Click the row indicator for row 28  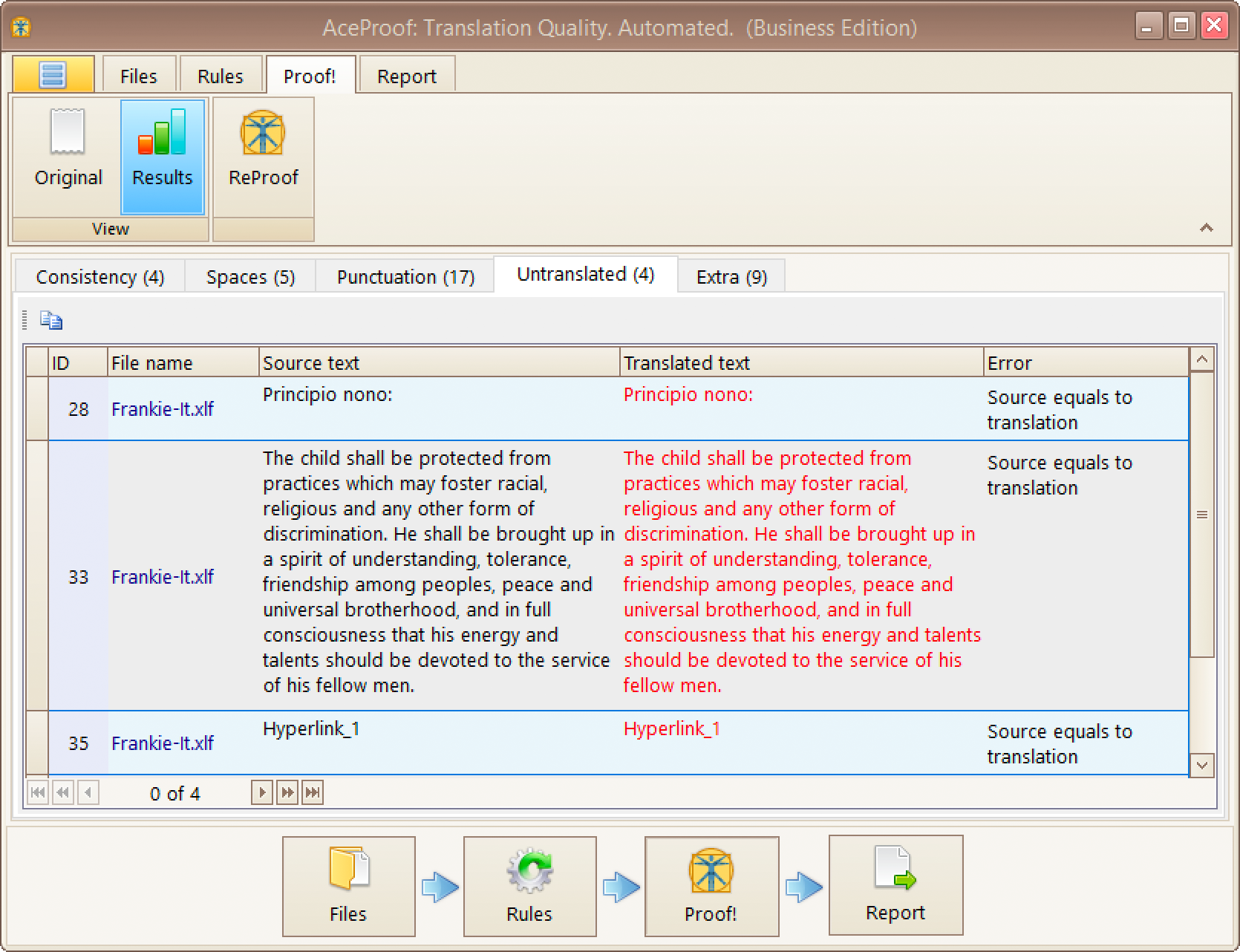38,409
